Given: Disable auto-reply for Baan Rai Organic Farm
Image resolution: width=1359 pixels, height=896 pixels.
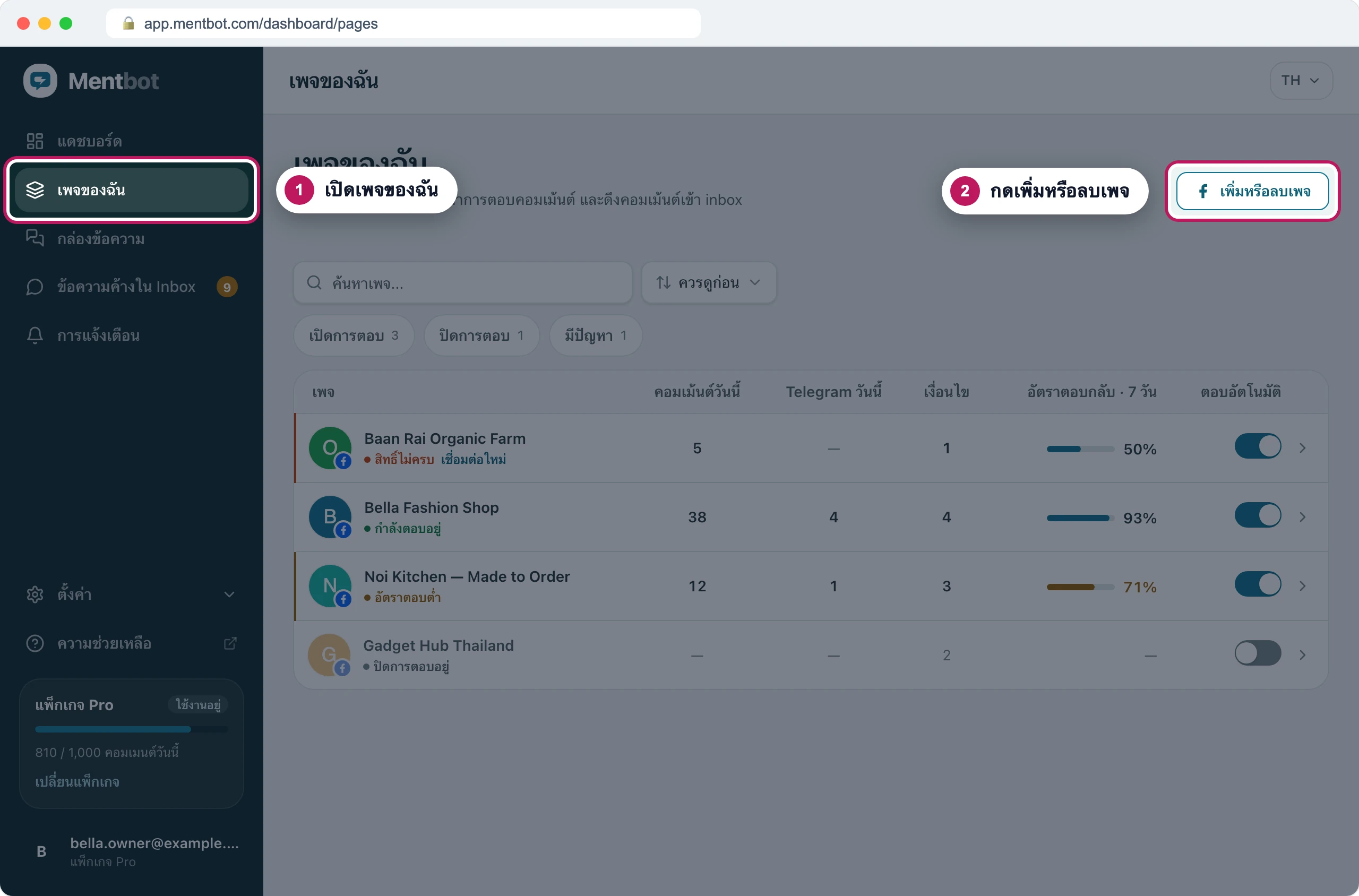Looking at the screenshot, I should pos(1257,446).
